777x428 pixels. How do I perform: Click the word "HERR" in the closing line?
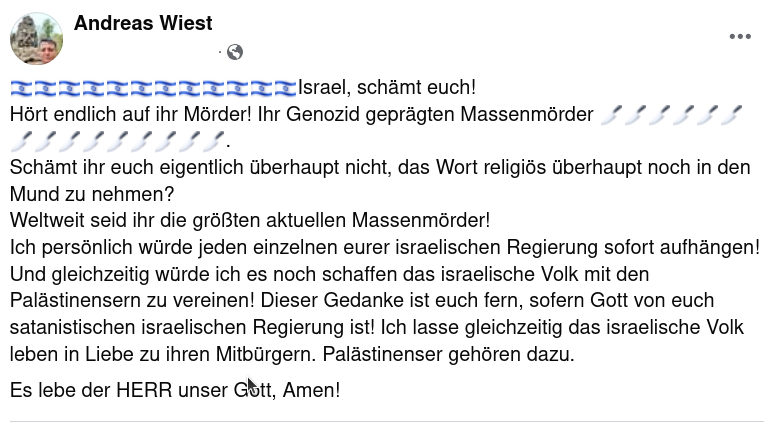click(x=166, y=391)
